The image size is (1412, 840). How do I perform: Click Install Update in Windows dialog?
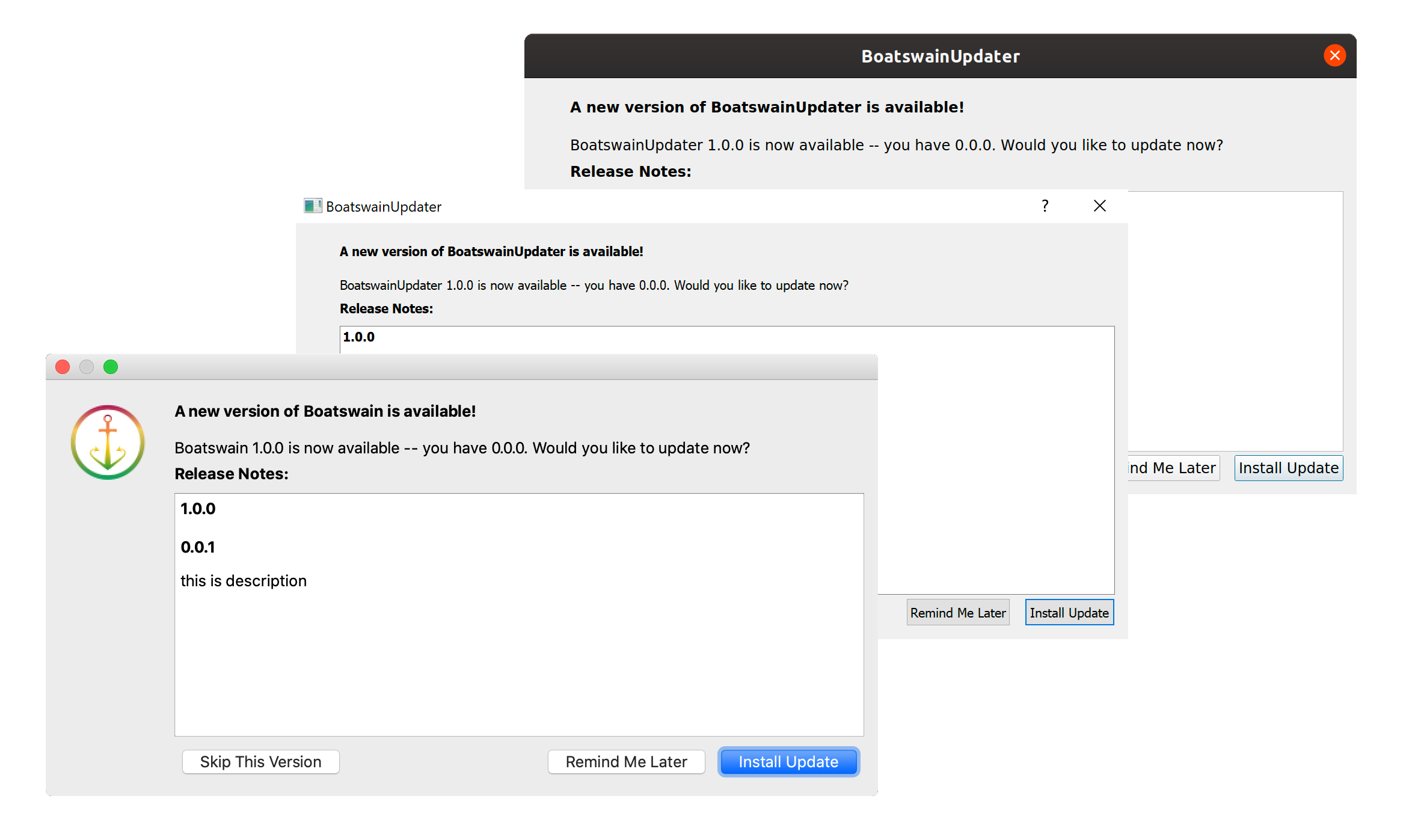1069,613
